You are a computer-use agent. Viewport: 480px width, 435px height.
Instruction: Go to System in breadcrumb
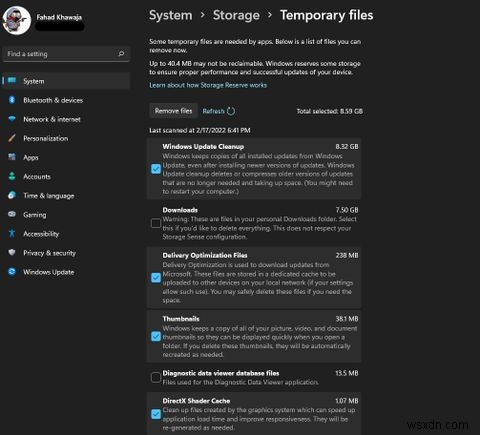[171, 15]
